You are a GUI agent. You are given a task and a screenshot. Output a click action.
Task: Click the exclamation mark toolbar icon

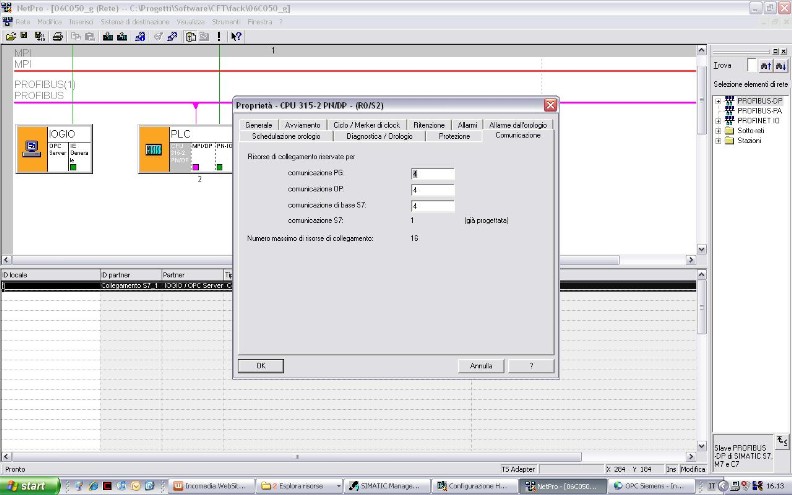tap(219, 36)
